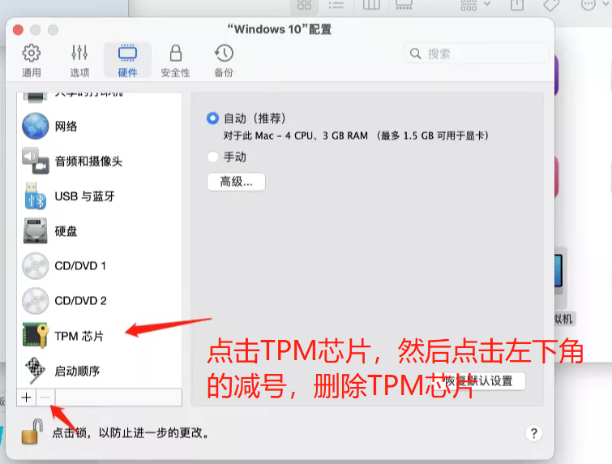Open help with the question mark button
The width and height of the screenshot is (612, 464).
(x=534, y=433)
